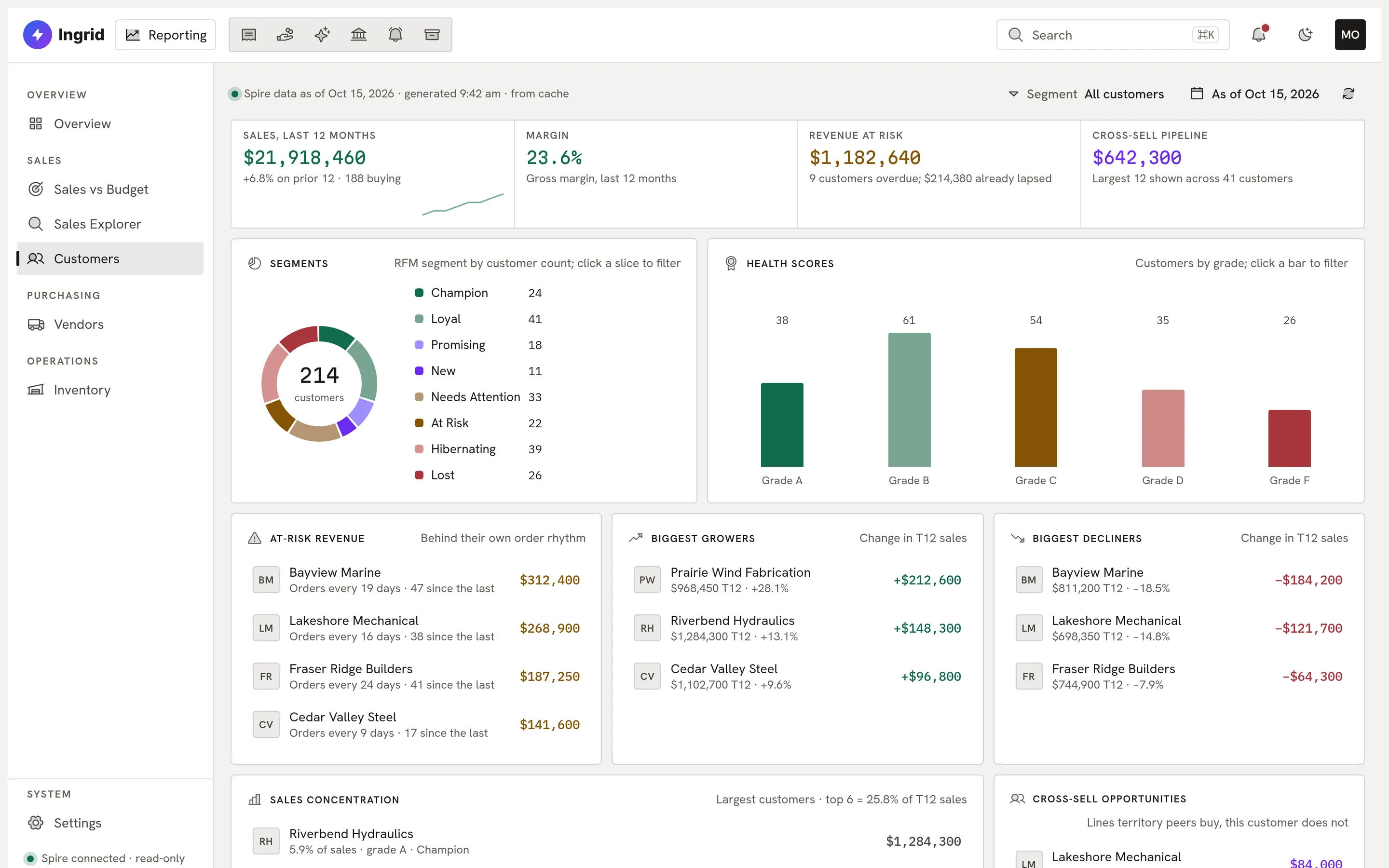Click Riverbend Hydraulics in Biggest Growers

[797, 628]
